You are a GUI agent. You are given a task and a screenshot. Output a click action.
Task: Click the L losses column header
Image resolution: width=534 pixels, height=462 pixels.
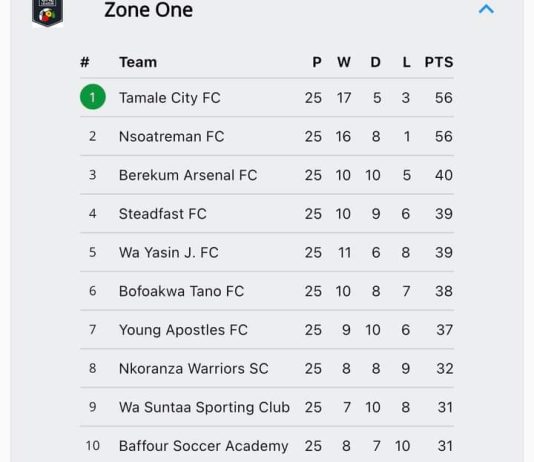pyautogui.click(x=406, y=62)
